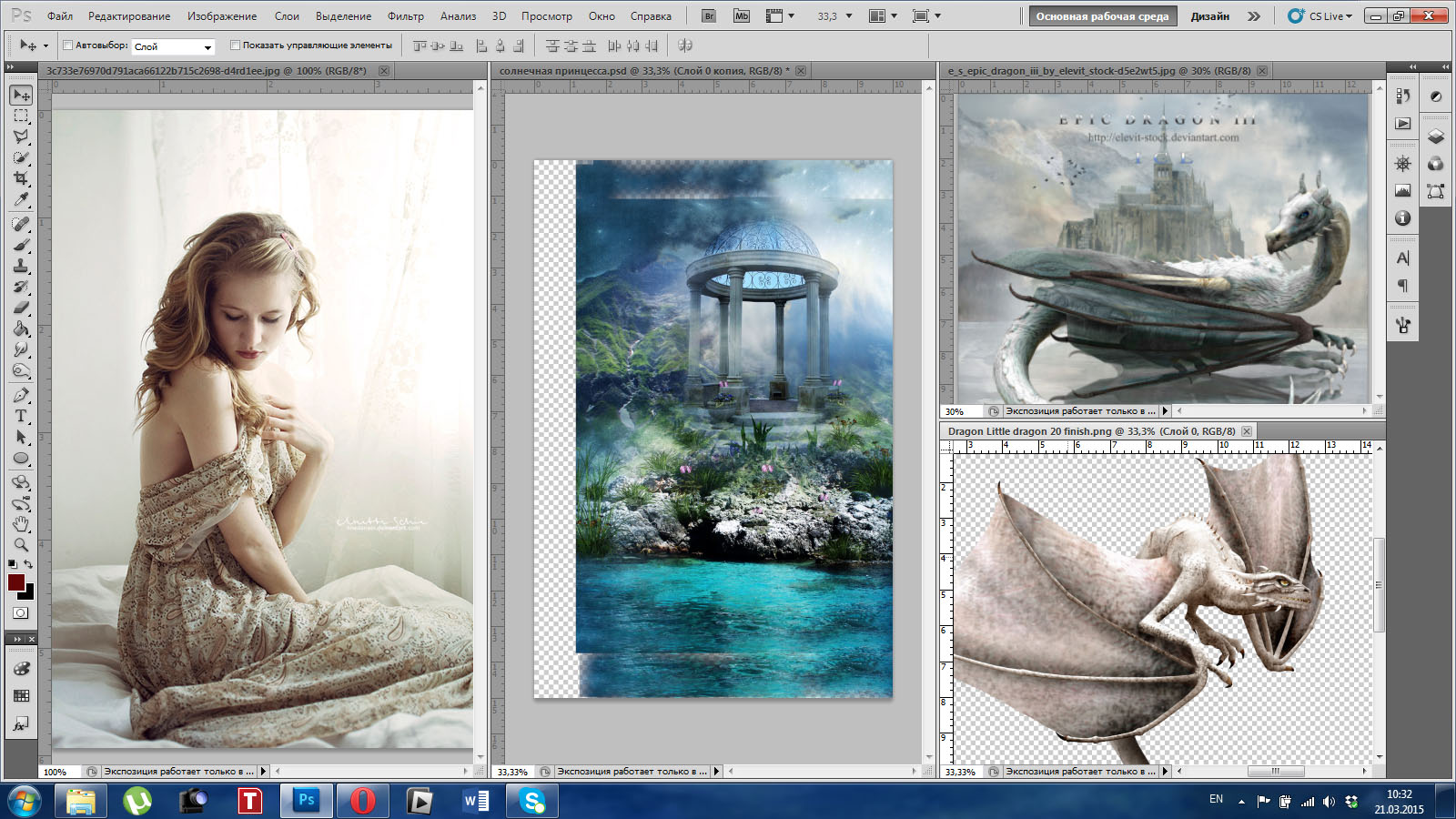Image resolution: width=1456 pixels, height=819 pixels.
Task: Open the Фильтр menu
Action: [x=405, y=16]
